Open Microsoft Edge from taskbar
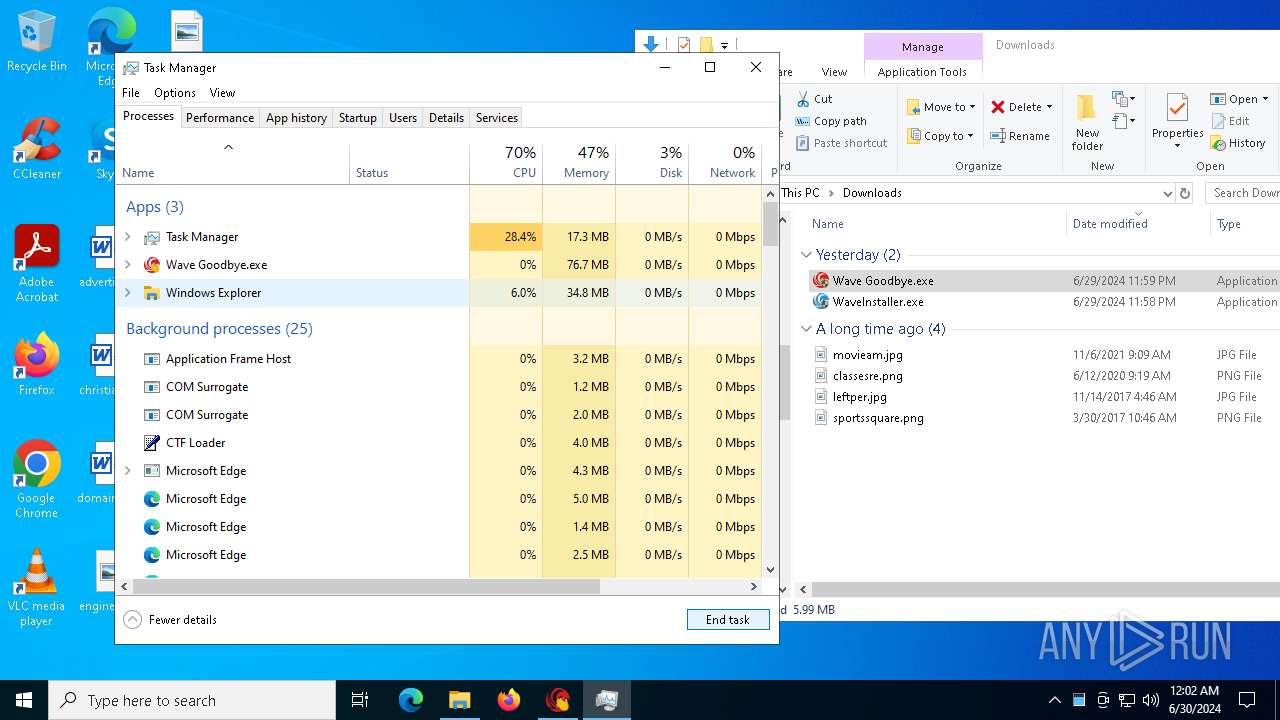This screenshot has height=720, width=1280. (x=411, y=700)
